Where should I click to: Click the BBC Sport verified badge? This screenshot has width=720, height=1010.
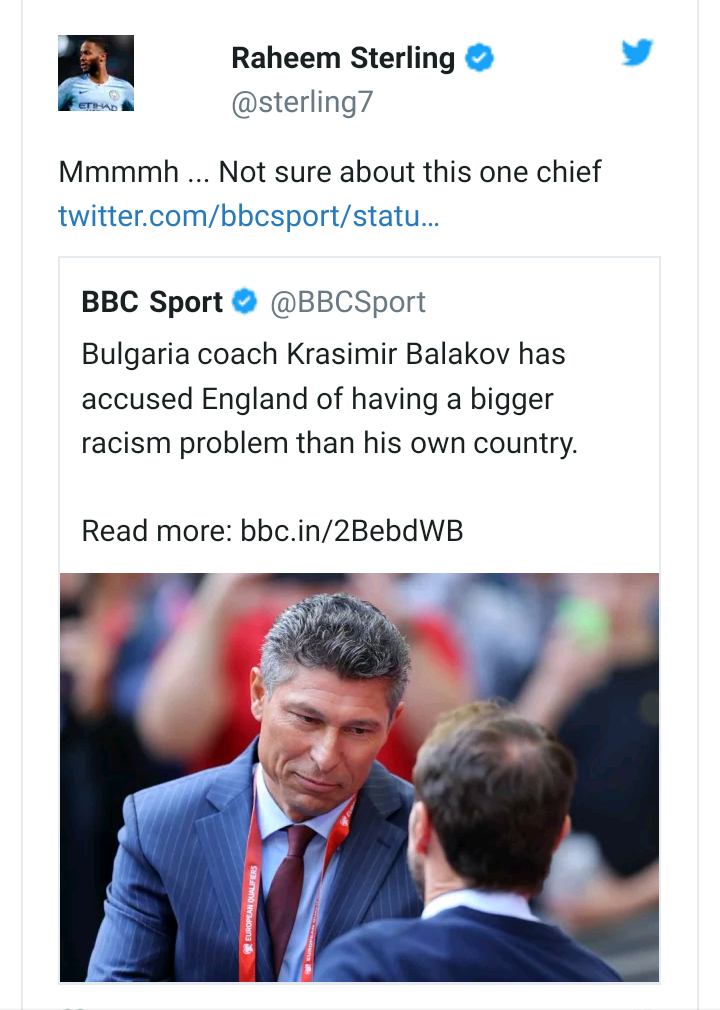click(x=245, y=302)
